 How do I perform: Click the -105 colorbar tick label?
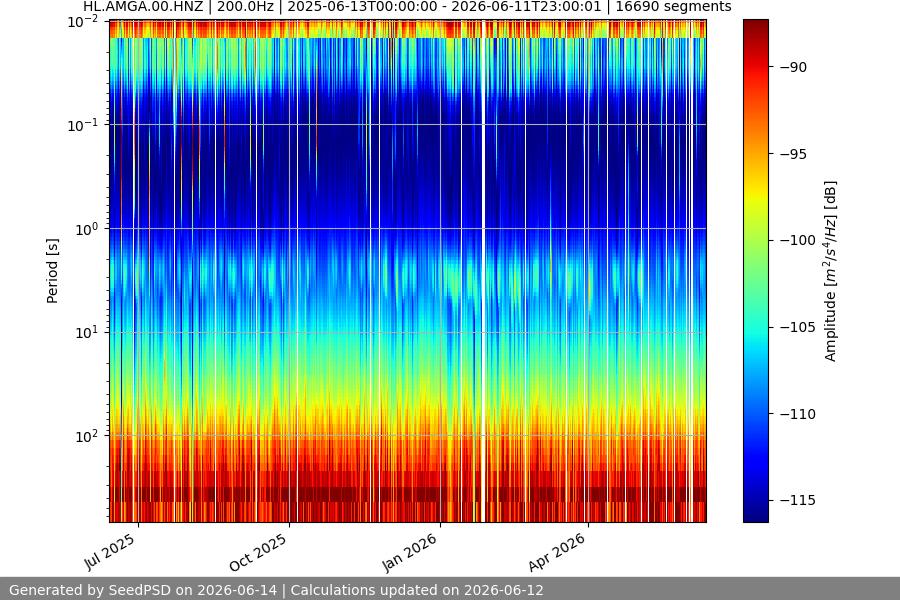click(x=798, y=327)
